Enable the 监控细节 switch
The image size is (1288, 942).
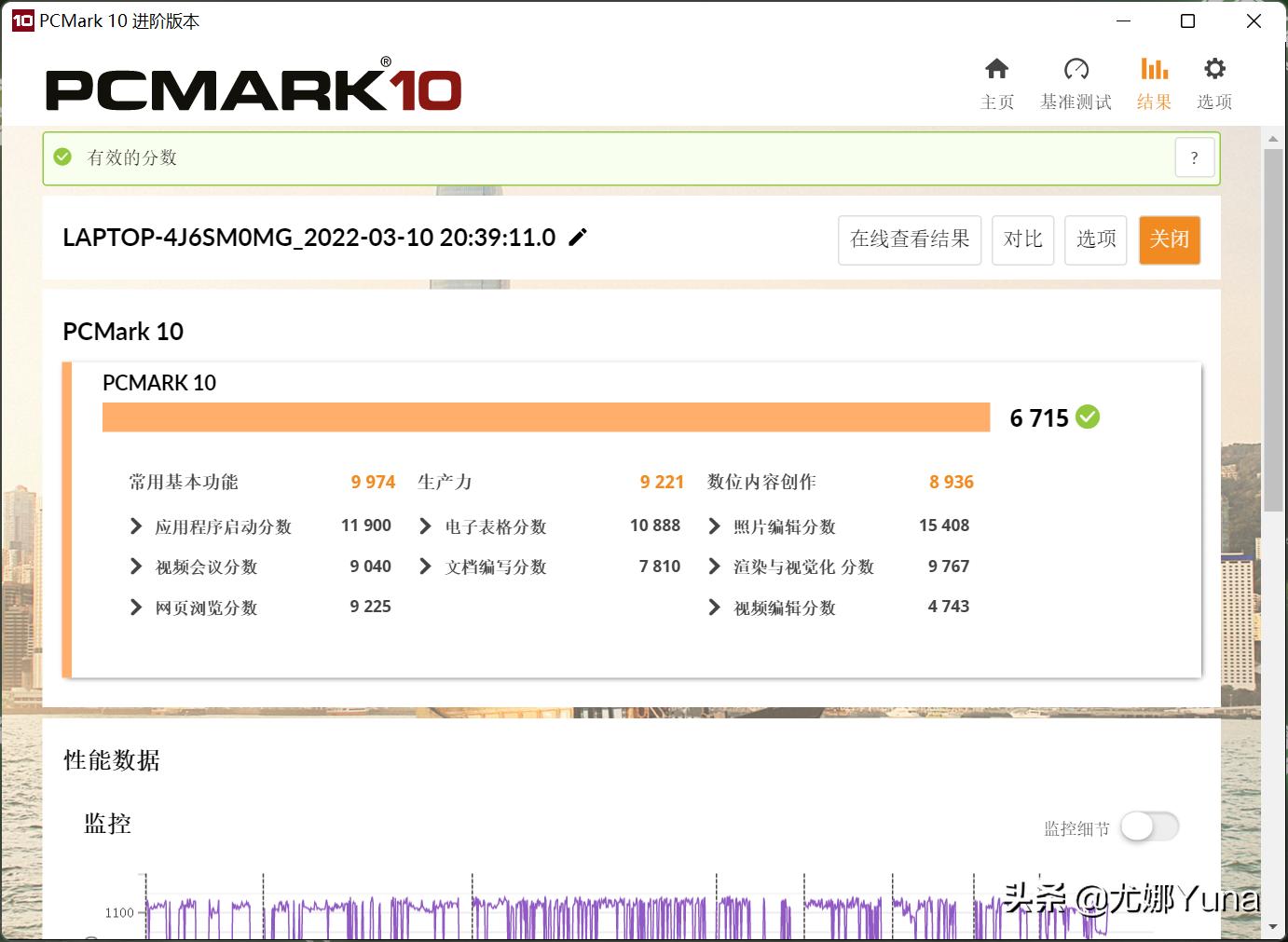[x=1149, y=826]
